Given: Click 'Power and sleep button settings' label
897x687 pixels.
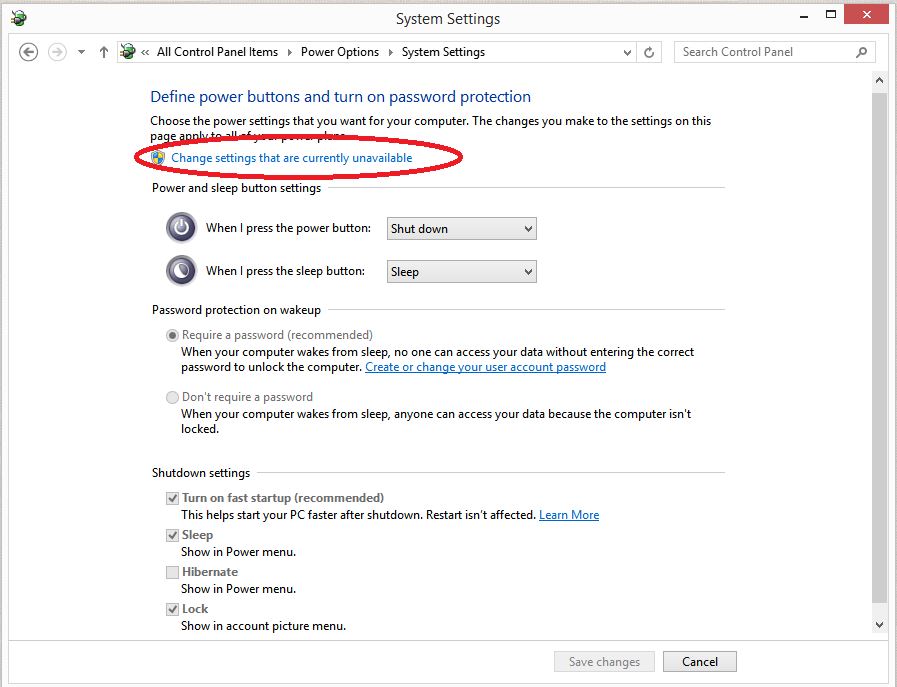Looking at the screenshot, I should 236,188.
